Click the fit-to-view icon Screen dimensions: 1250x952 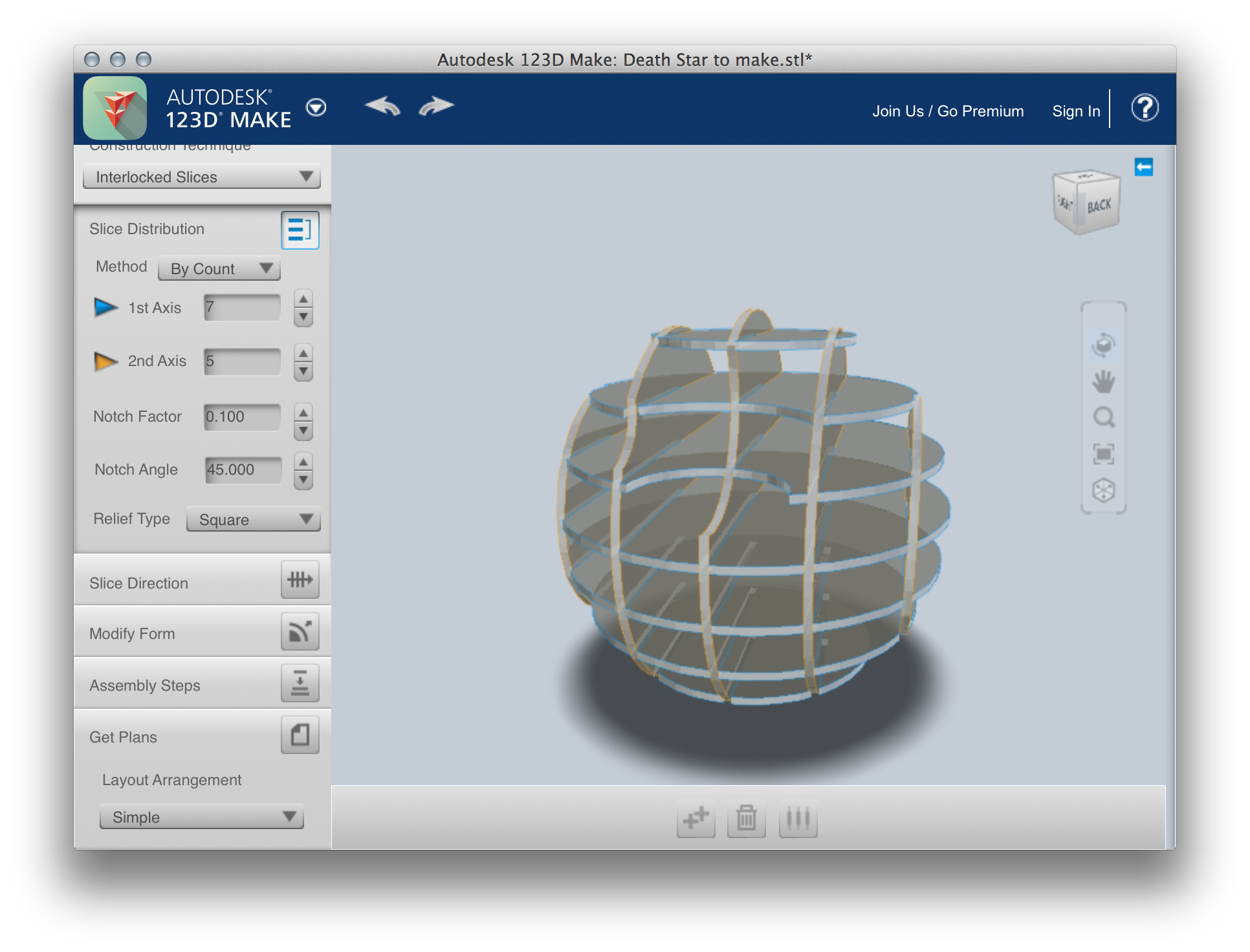pos(1103,454)
